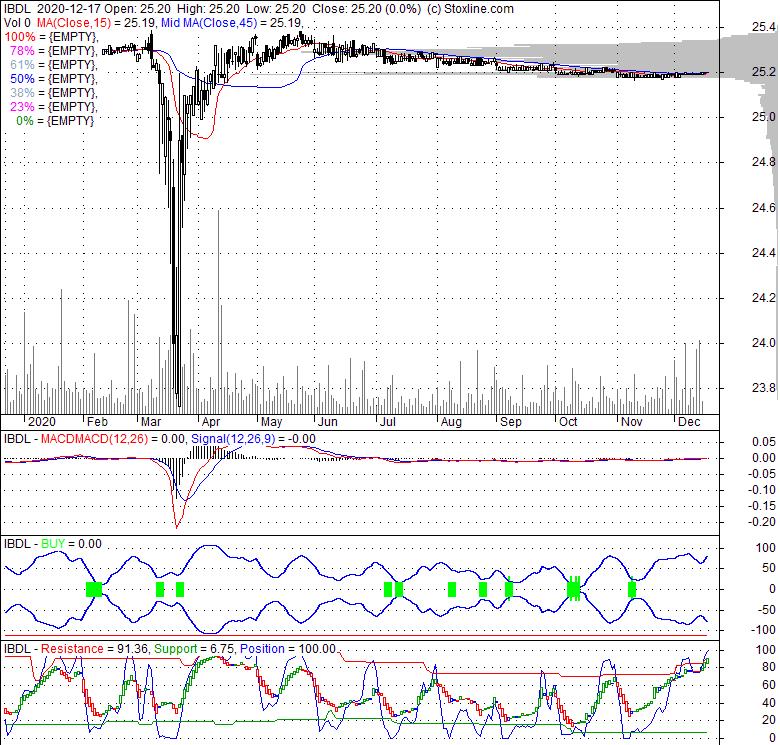
Task: Click the 38% = {EMPTY} Fibonacci label
Action: (x=54, y=93)
